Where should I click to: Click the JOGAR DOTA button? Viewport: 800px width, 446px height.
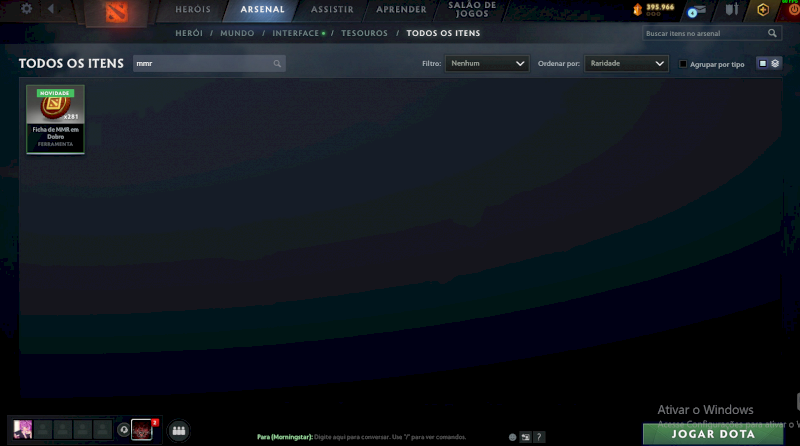pyautogui.click(x=713, y=434)
